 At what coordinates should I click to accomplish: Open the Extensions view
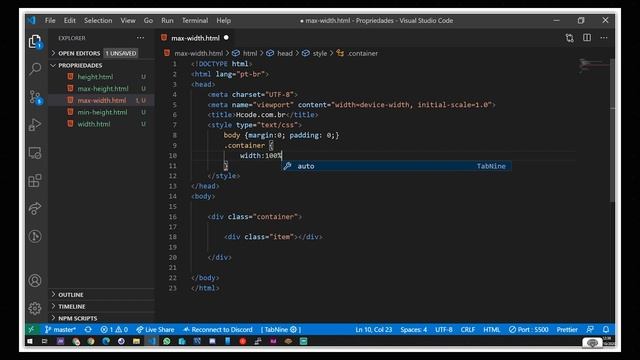(x=35, y=180)
